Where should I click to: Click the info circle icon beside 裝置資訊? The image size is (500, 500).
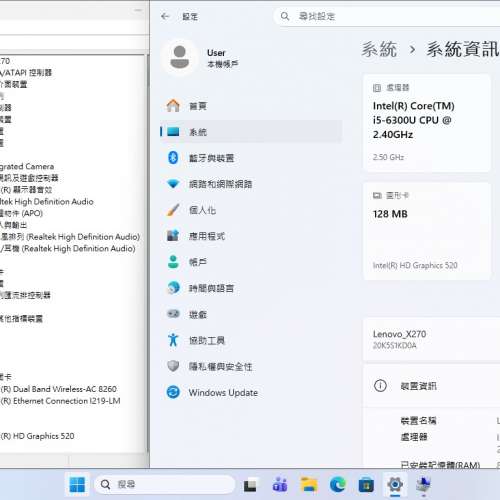click(x=380, y=386)
